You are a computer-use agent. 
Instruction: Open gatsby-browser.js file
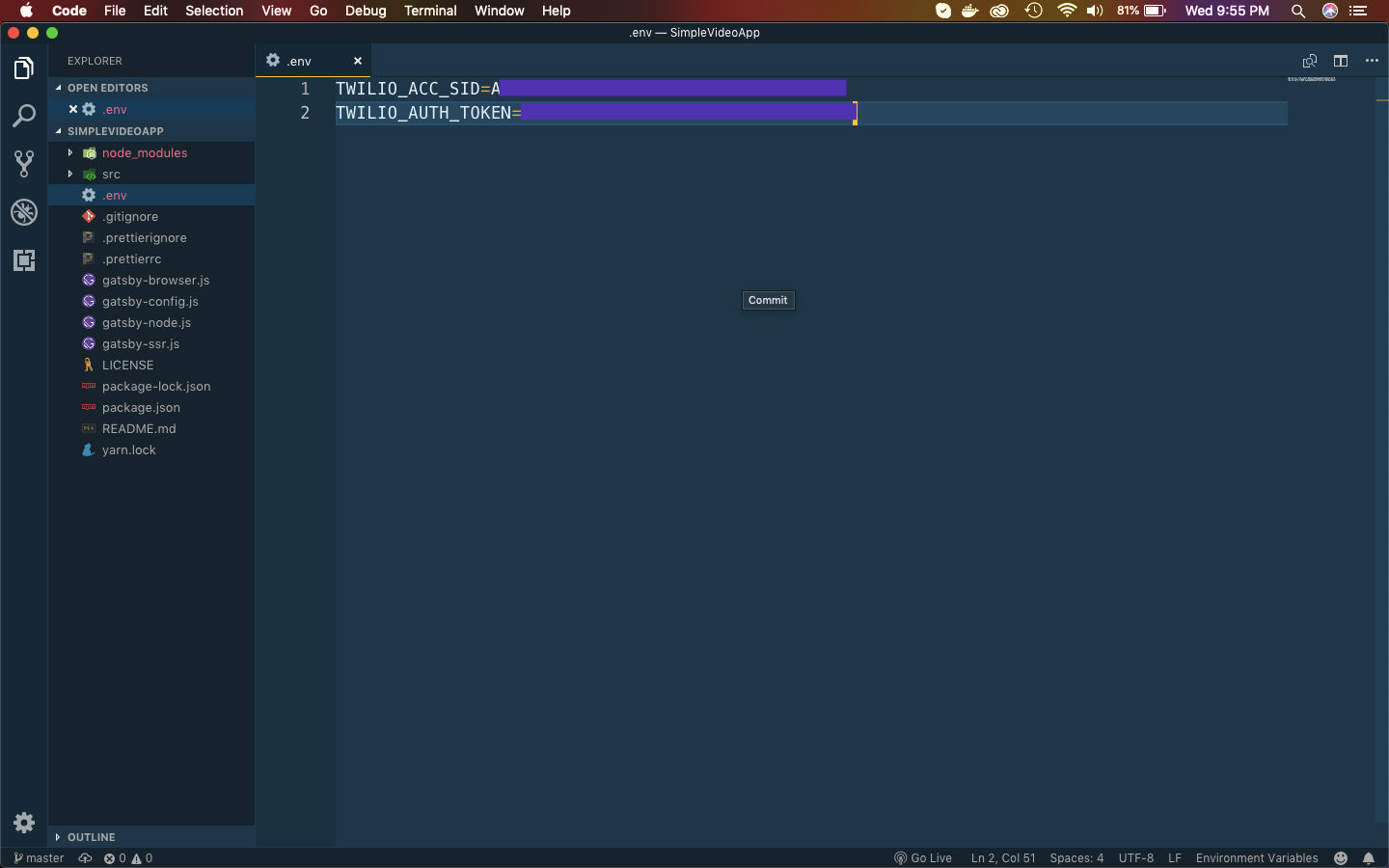(x=151, y=281)
